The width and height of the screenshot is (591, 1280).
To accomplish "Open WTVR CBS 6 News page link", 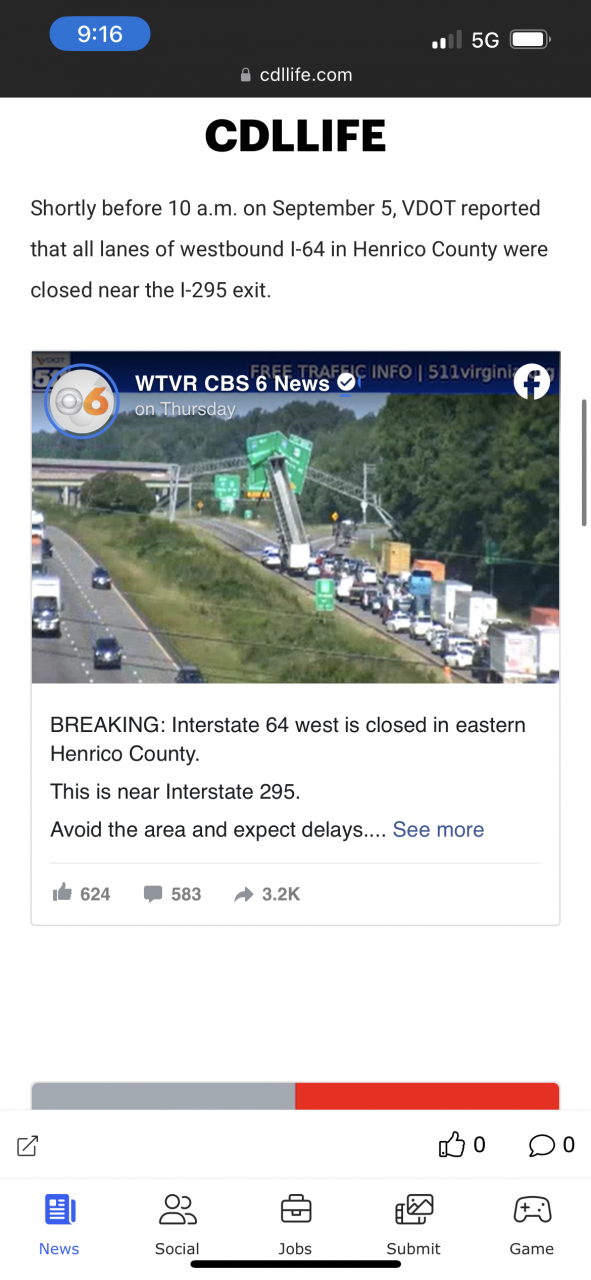I will click(x=233, y=383).
